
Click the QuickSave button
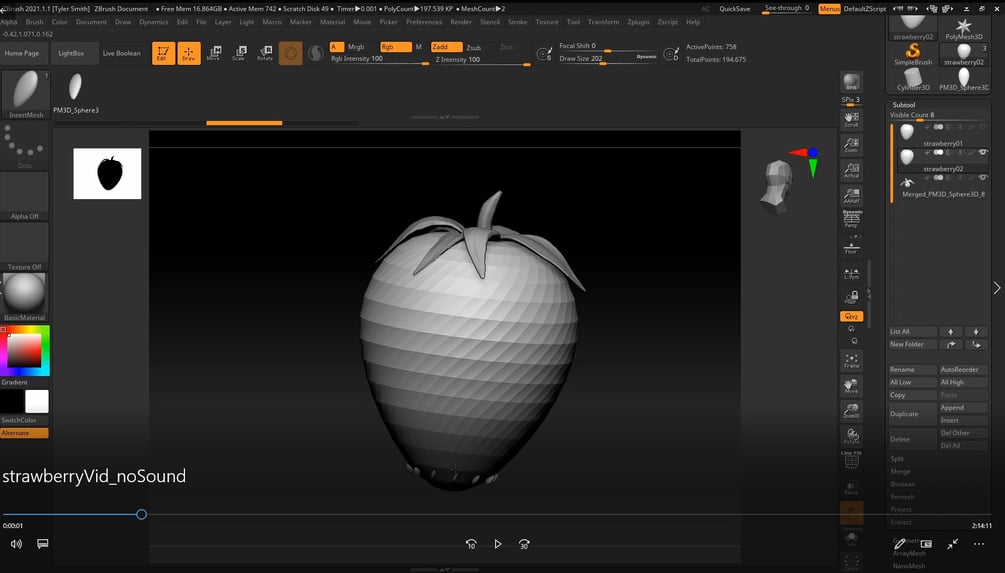[x=735, y=9]
